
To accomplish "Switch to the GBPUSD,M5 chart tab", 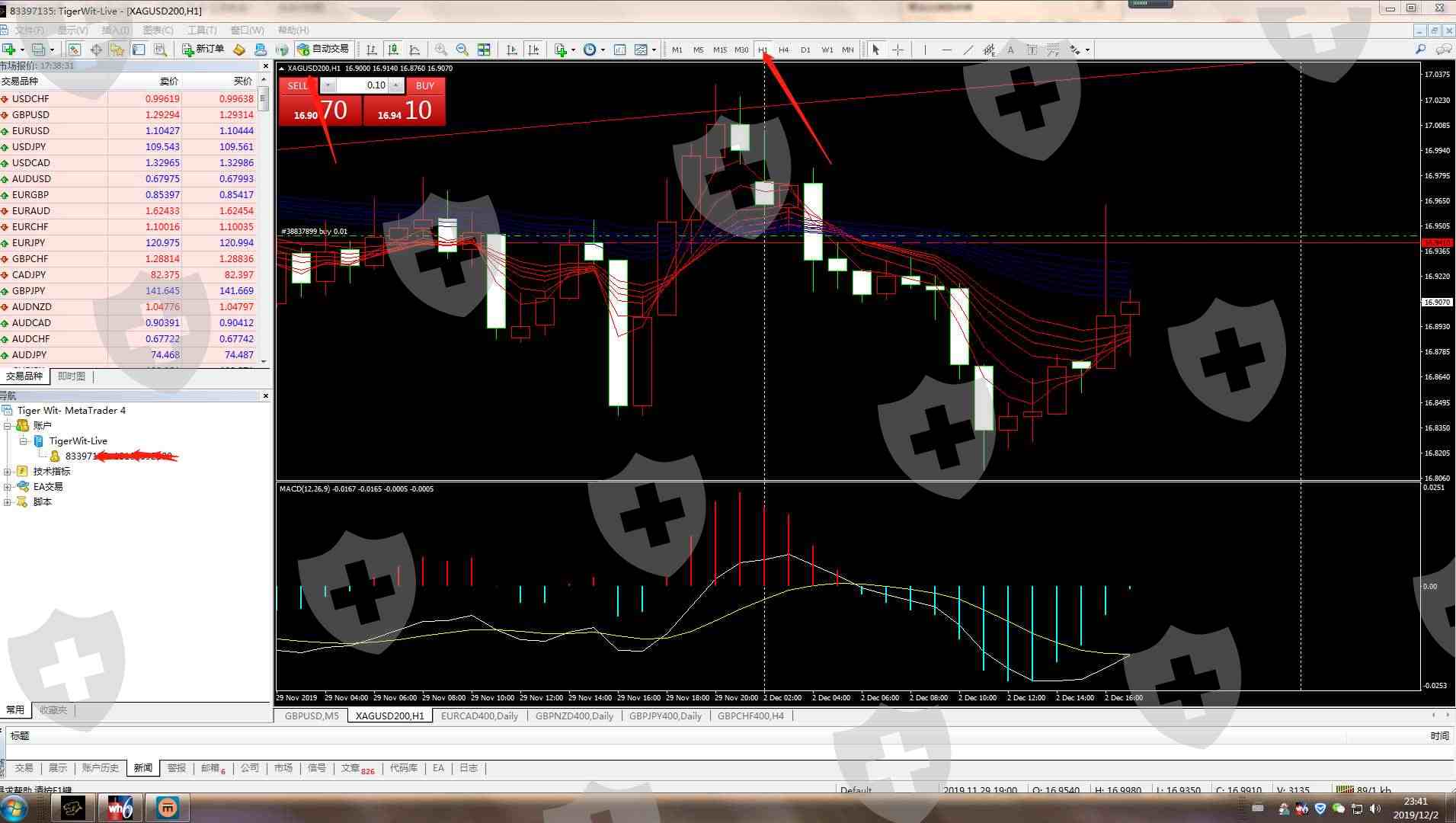I will [x=311, y=716].
